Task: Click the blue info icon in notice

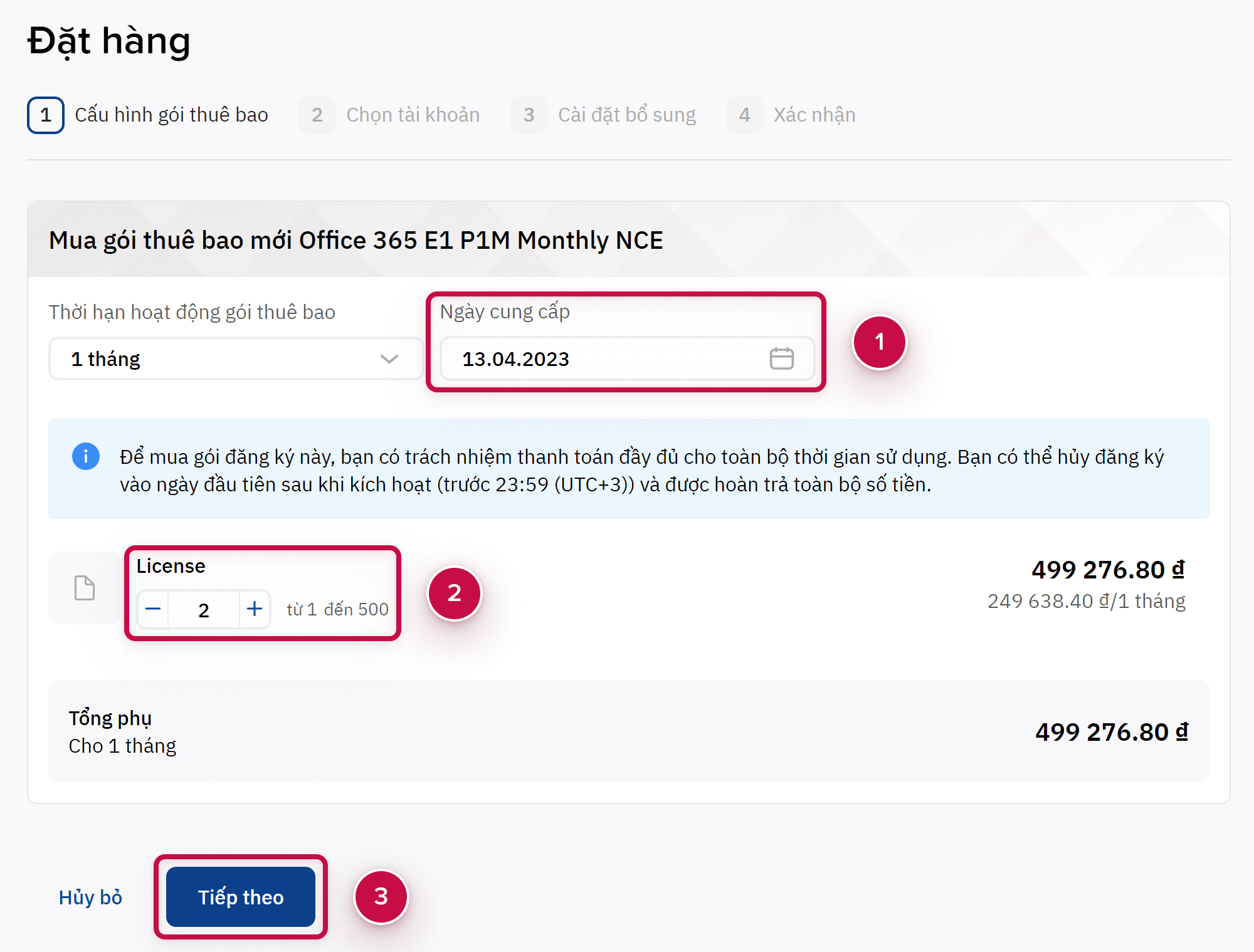Action: pos(86,456)
